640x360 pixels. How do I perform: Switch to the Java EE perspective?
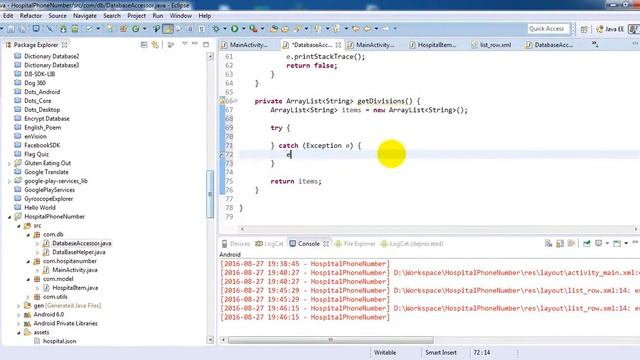click(610, 29)
